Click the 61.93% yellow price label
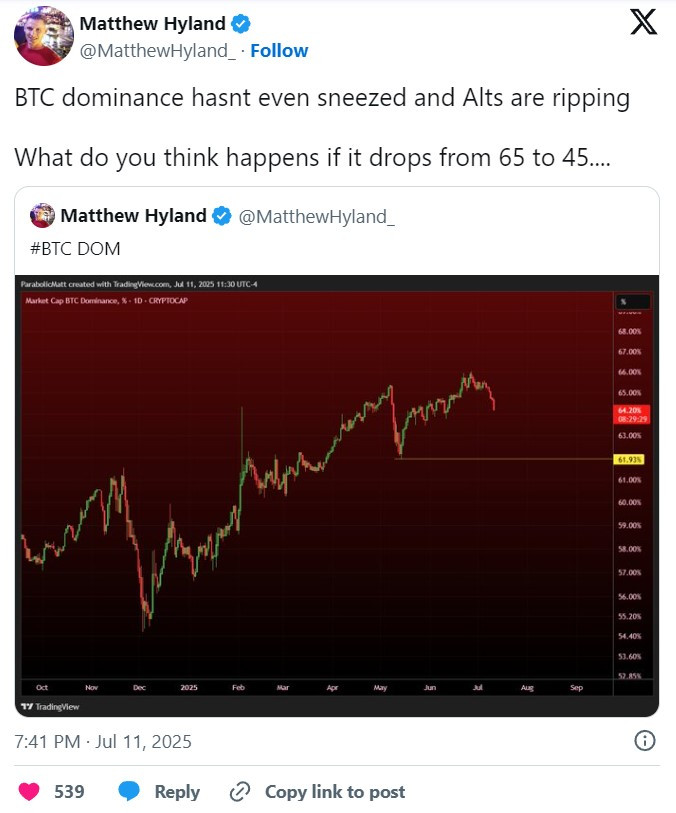This screenshot has width=676, height=813. [629, 459]
